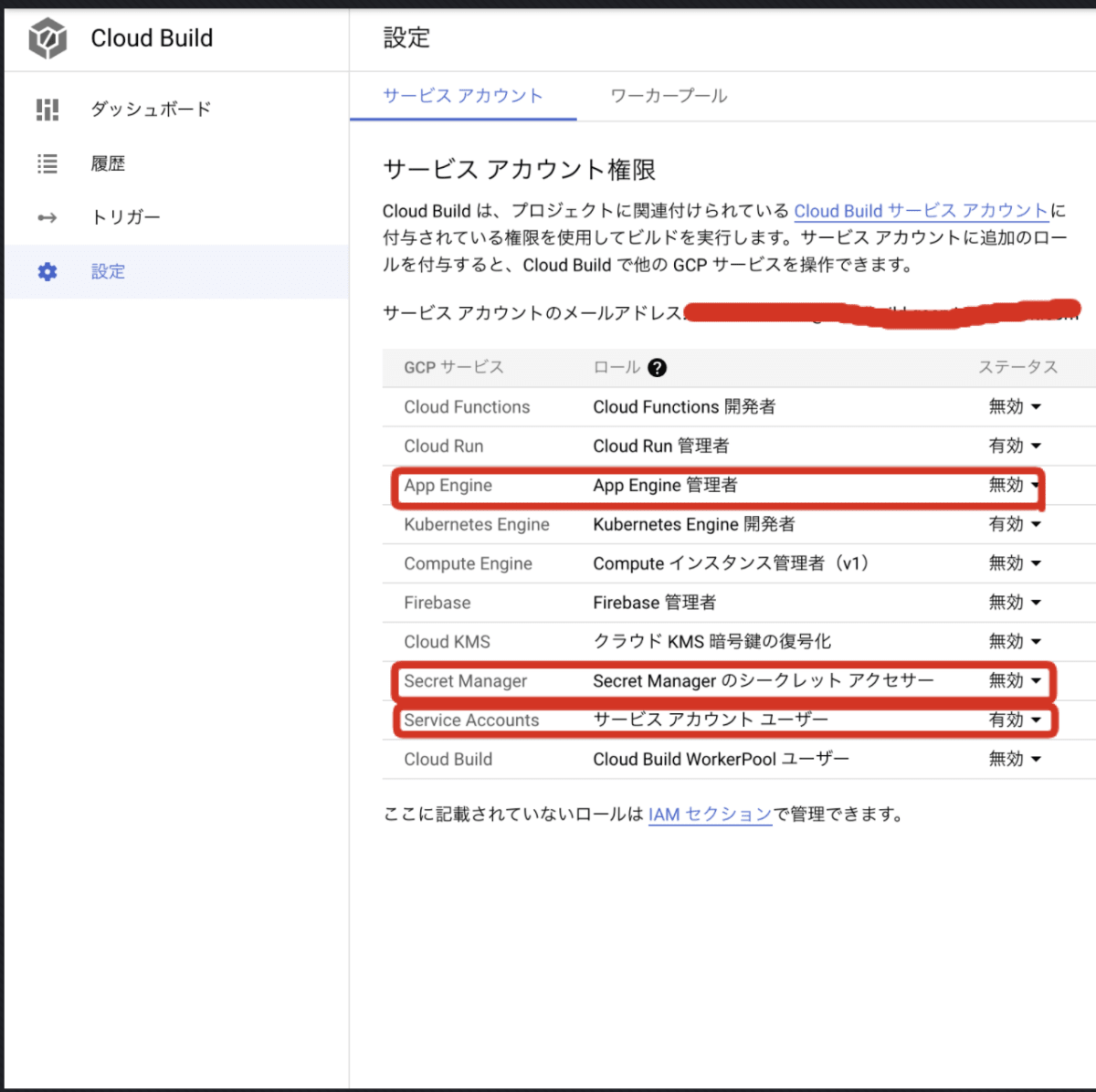The height and width of the screenshot is (1092, 1096).
Task: Click the Compute Engine service cell
Action: pyautogui.click(x=468, y=564)
